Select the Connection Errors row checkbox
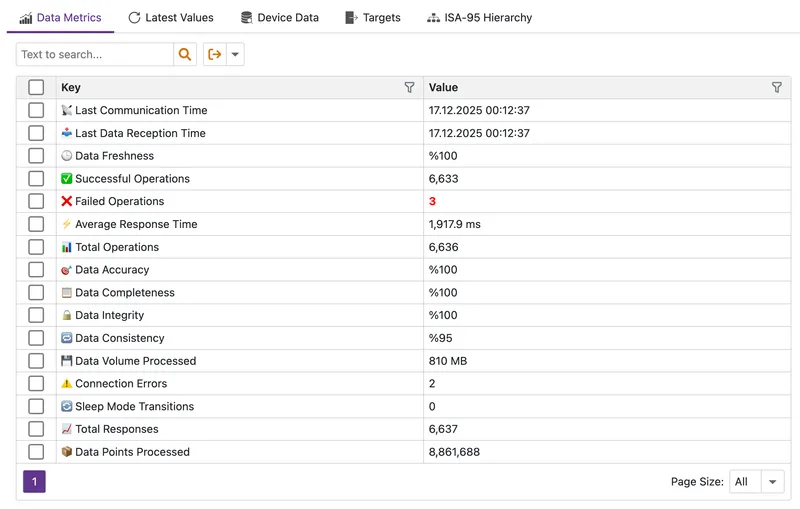The image size is (800, 509). point(36,383)
